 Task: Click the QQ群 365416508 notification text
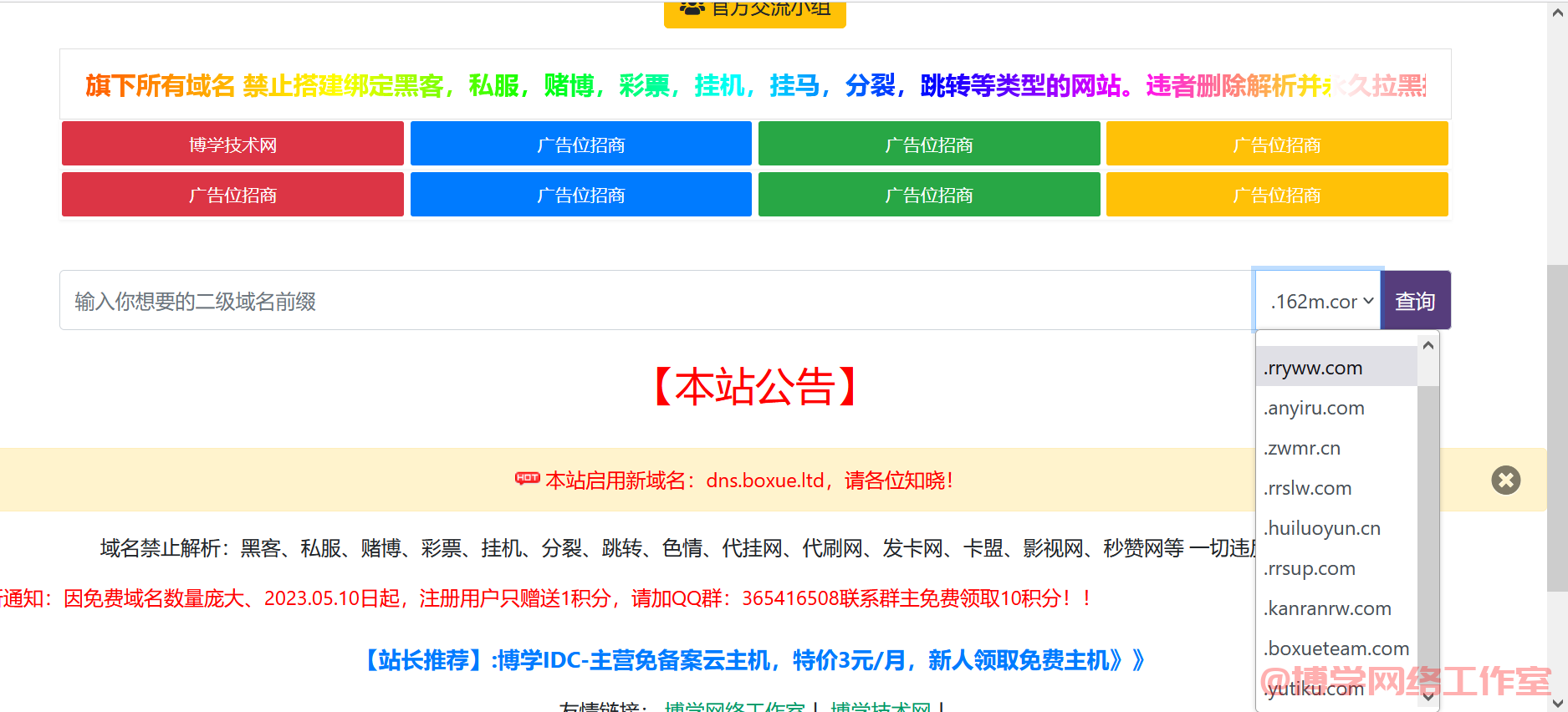point(544,598)
